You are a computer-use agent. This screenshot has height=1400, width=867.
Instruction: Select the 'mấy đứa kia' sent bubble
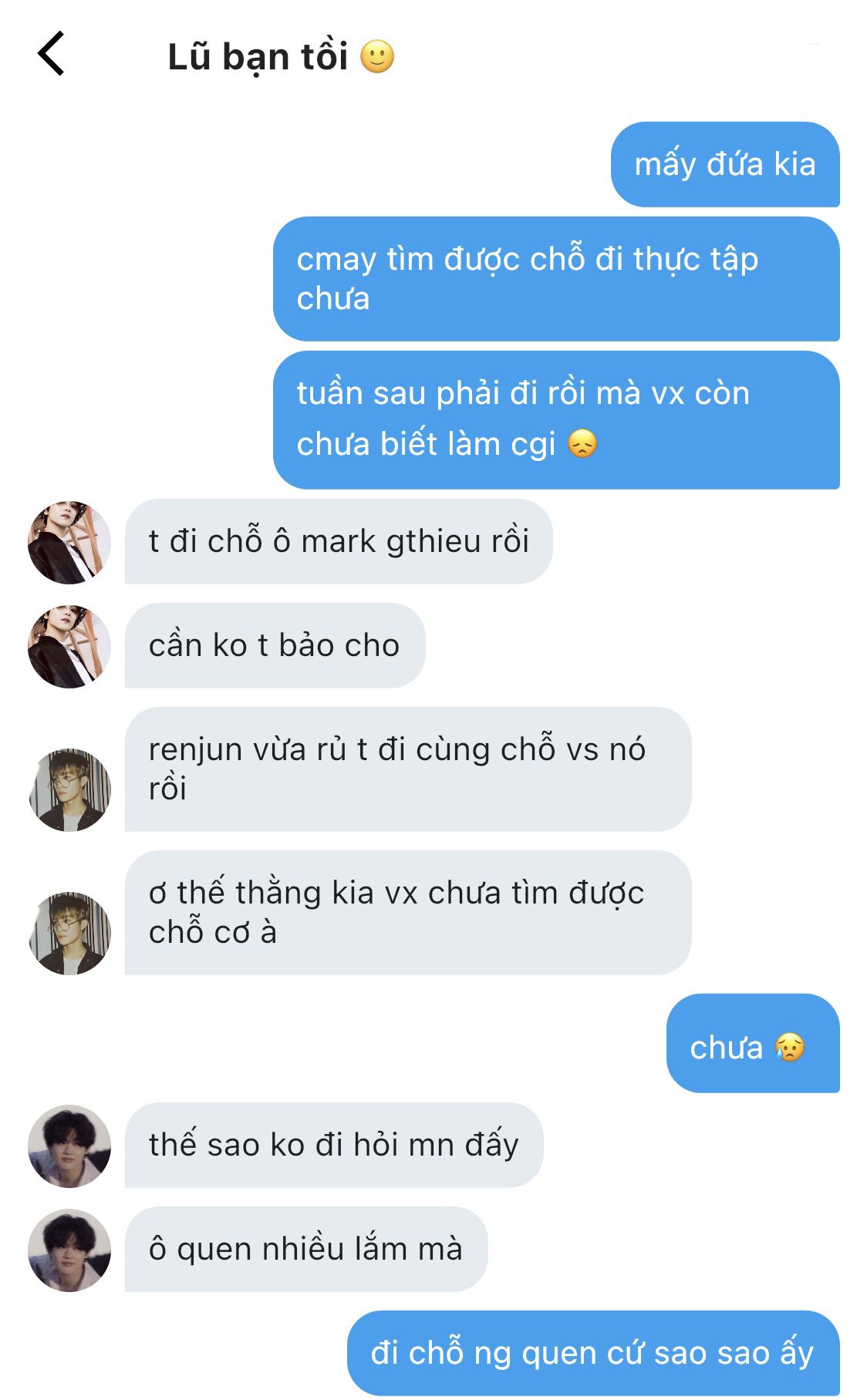(725, 164)
